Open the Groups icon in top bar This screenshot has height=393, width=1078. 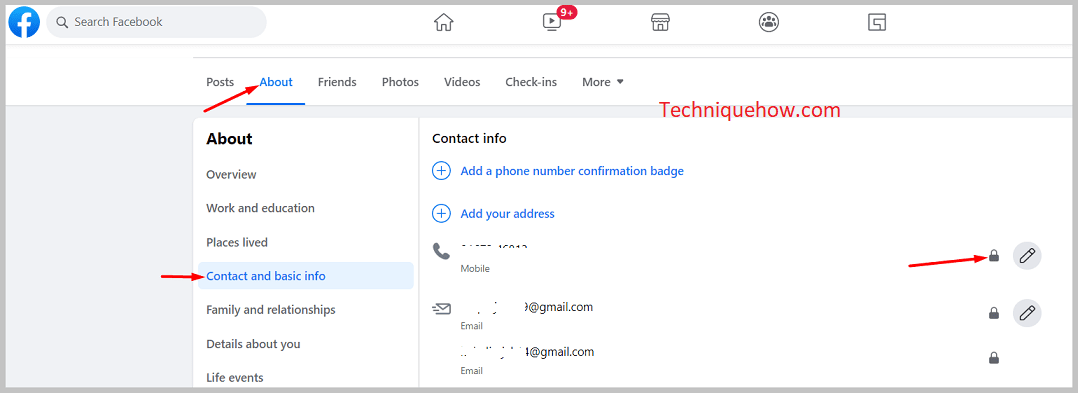pyautogui.click(x=769, y=22)
